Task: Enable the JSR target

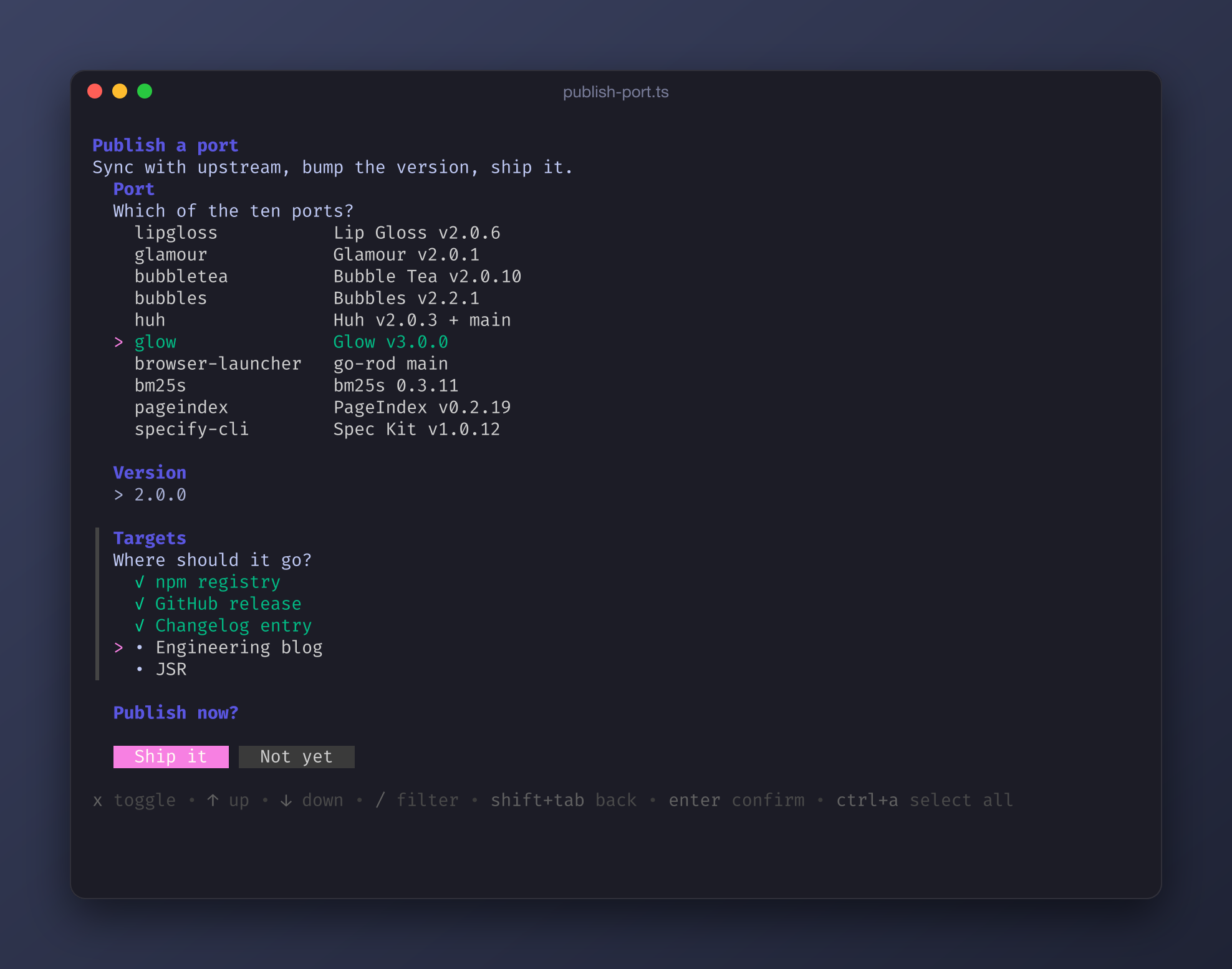Action: [x=161, y=669]
